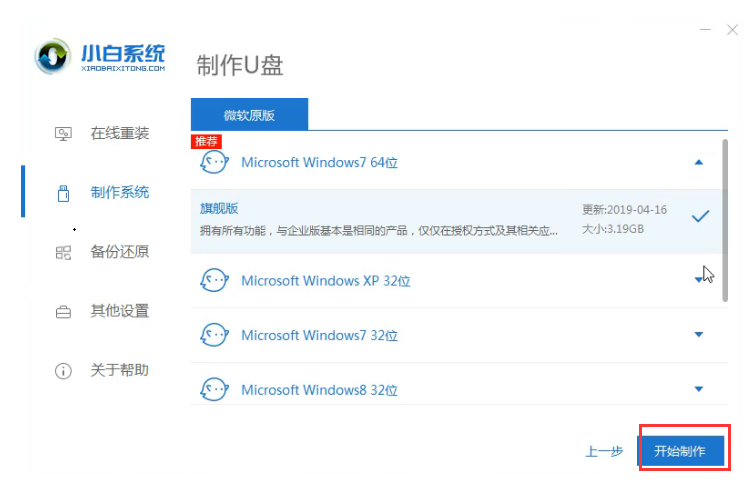Click the 小白系统 logo icon
Screen dimensions: 751x484
[52, 56]
